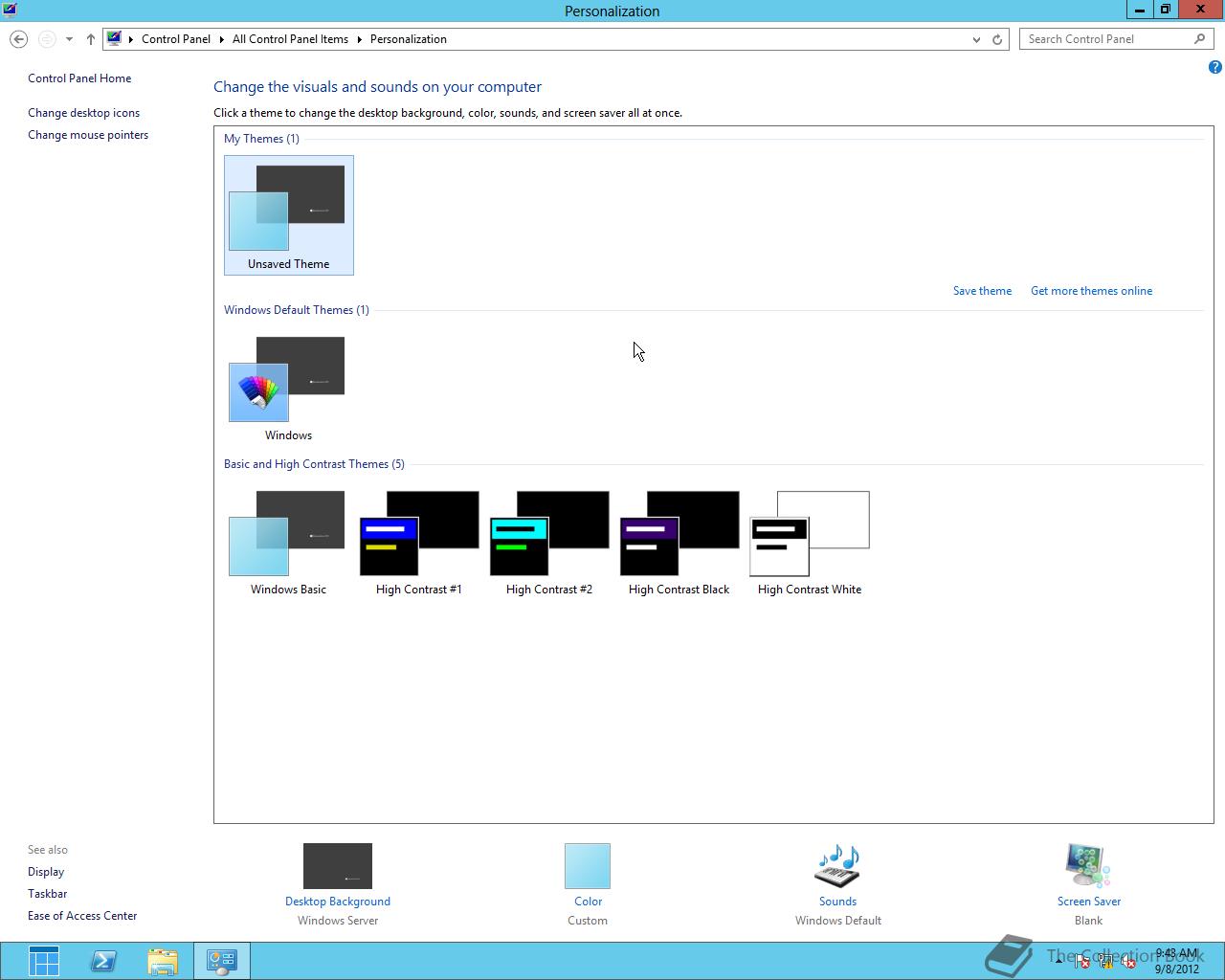Image resolution: width=1225 pixels, height=980 pixels.
Task: Open the Display link under See also
Action: [x=46, y=872]
